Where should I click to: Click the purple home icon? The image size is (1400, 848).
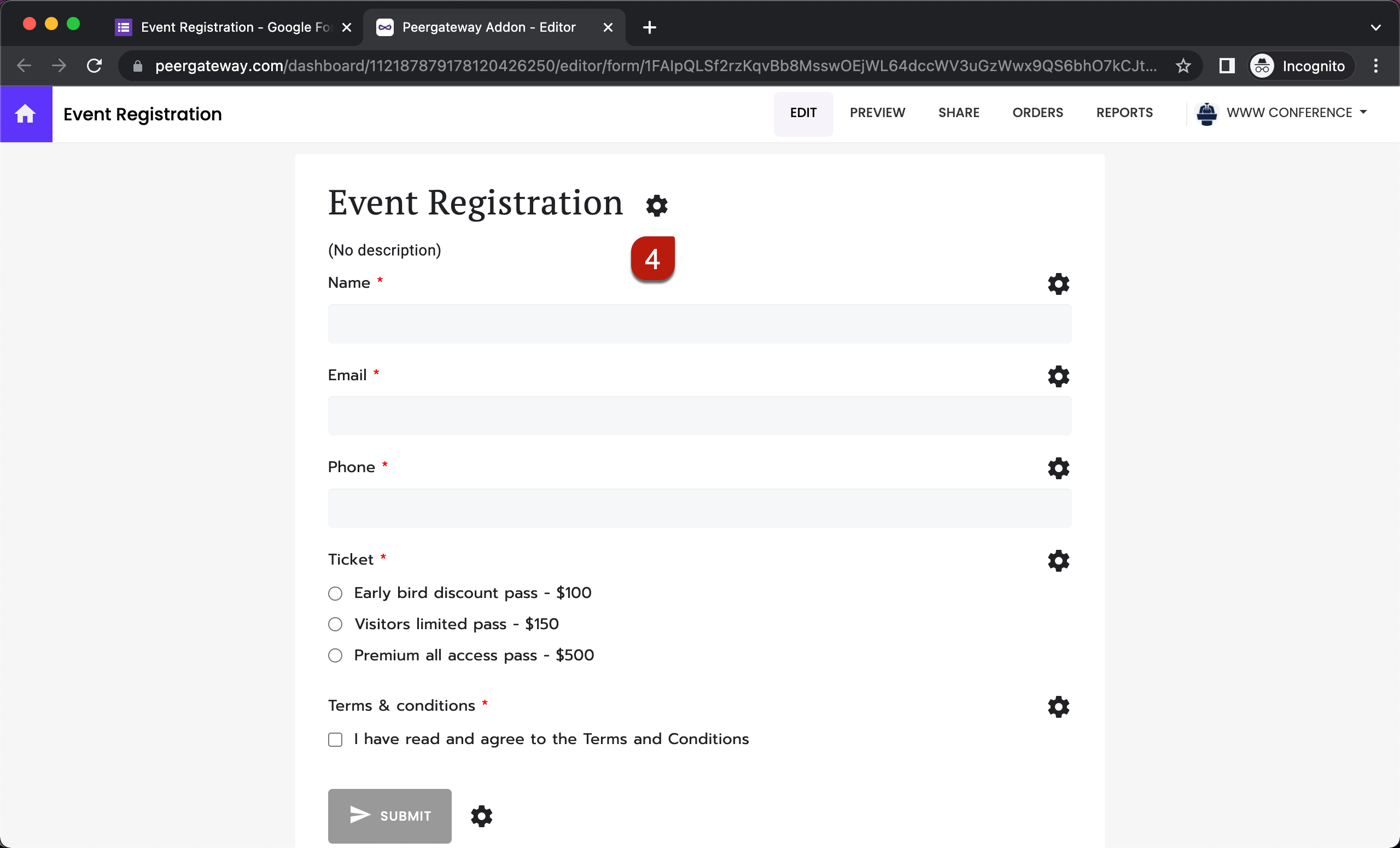[x=26, y=114]
